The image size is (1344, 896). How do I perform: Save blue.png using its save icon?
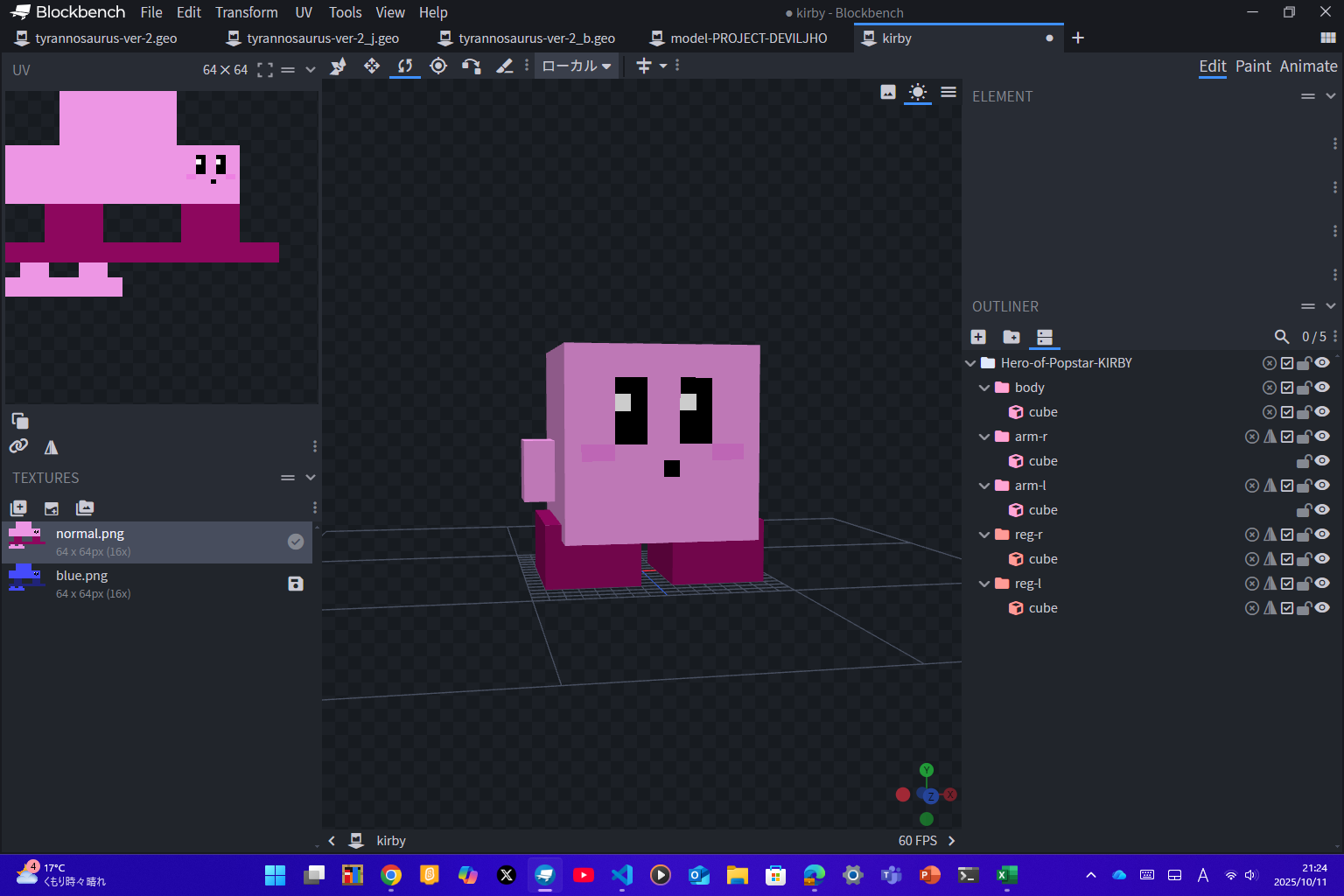(296, 584)
